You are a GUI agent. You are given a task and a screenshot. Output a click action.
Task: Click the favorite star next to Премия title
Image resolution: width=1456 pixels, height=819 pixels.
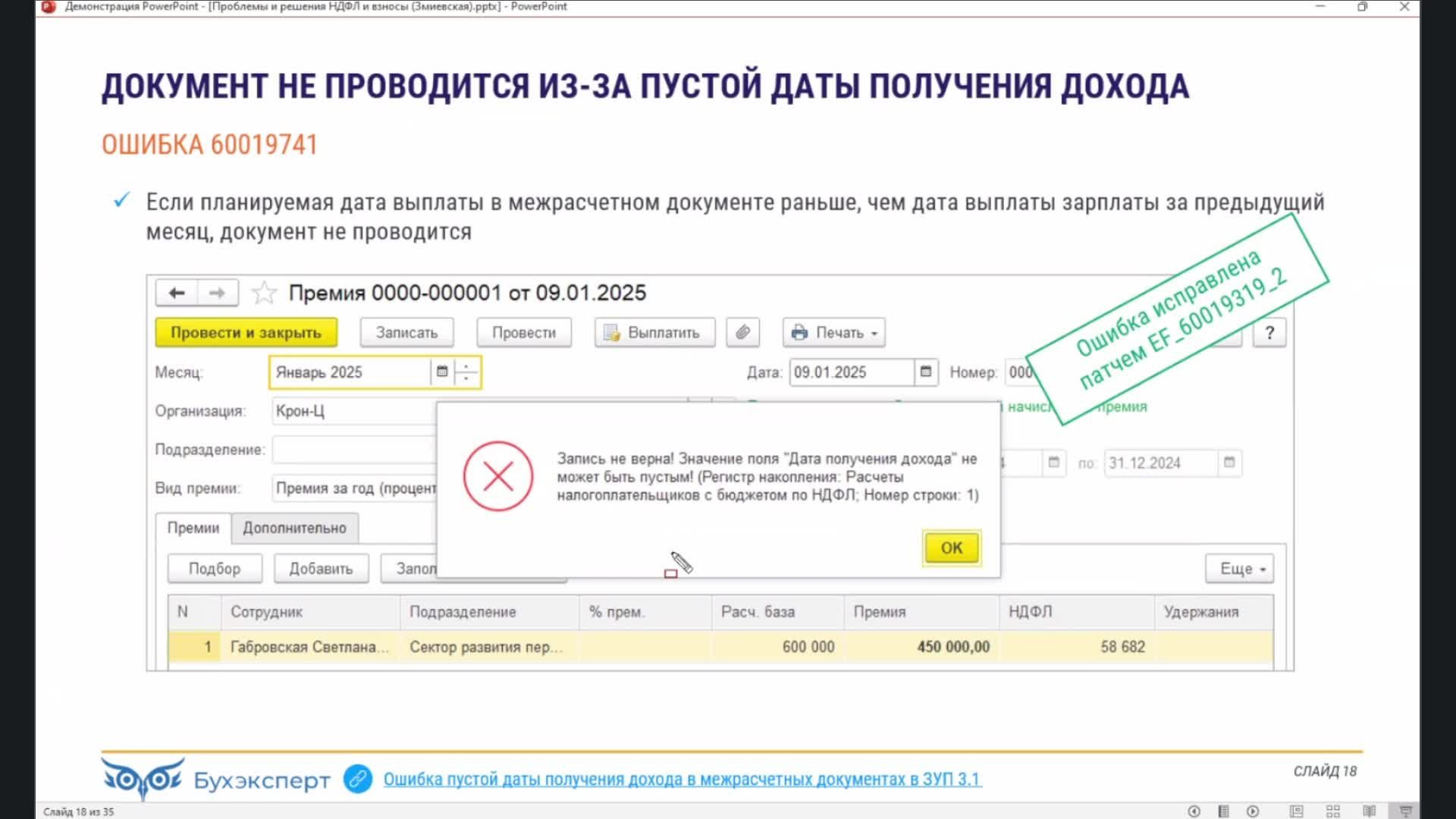(264, 293)
